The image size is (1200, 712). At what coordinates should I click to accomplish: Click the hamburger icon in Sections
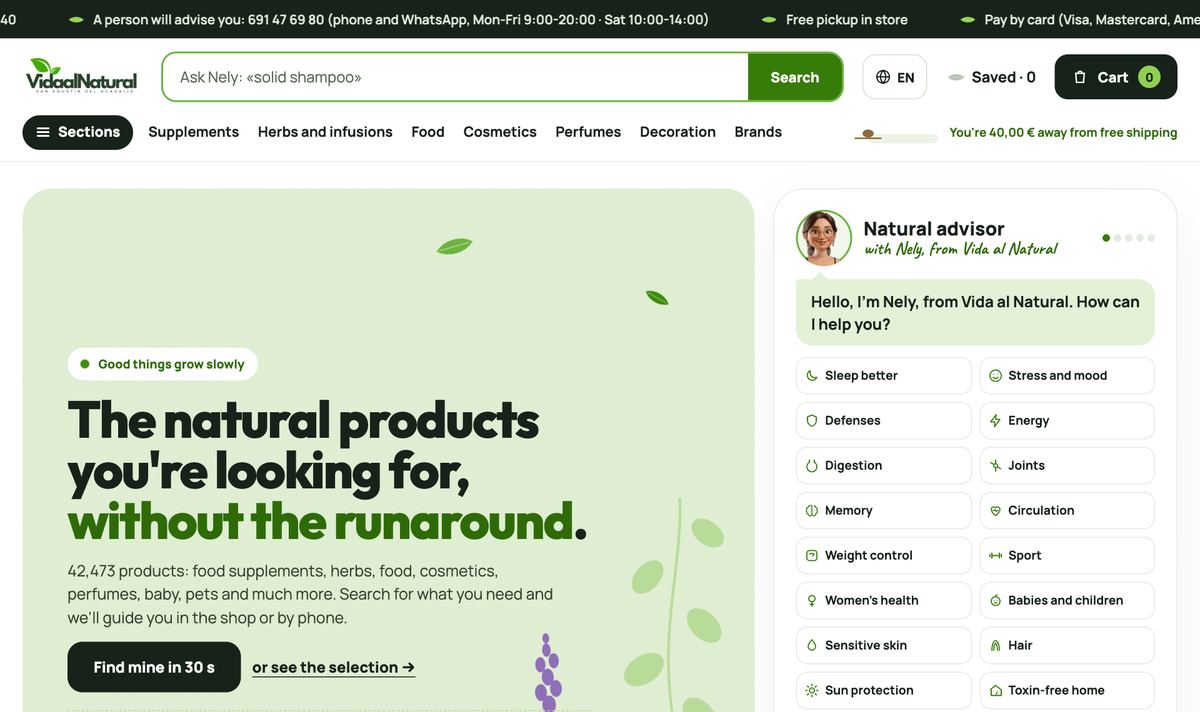(x=43, y=132)
